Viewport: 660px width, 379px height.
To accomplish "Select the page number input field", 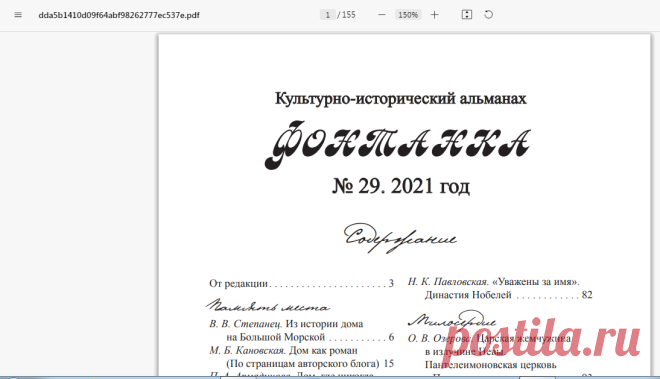I will click(x=327, y=15).
